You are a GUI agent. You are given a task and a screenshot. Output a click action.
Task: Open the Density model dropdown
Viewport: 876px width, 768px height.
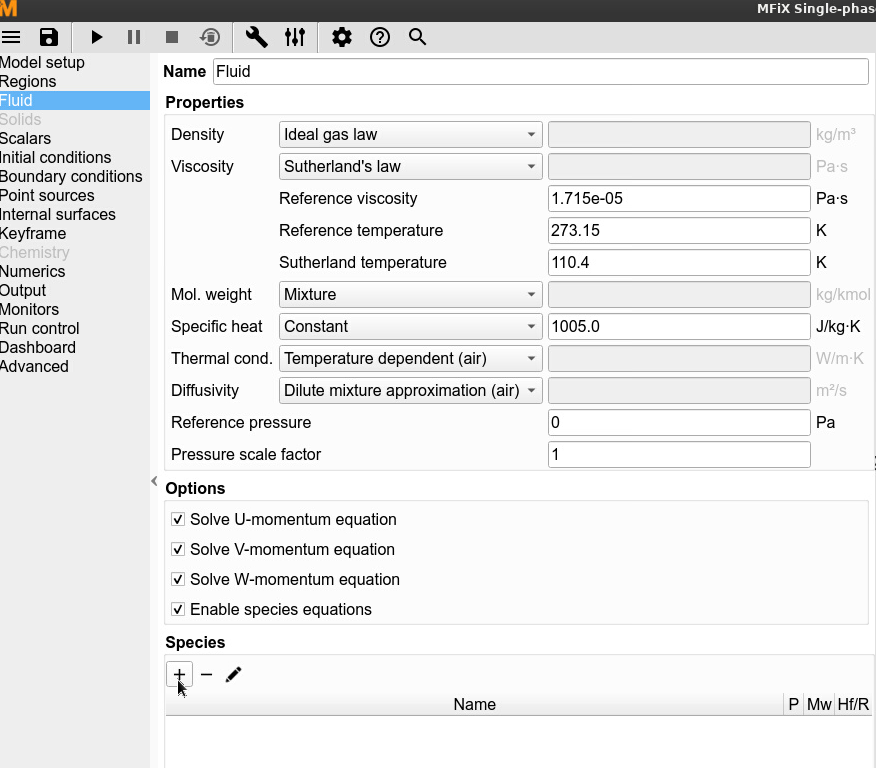point(410,135)
